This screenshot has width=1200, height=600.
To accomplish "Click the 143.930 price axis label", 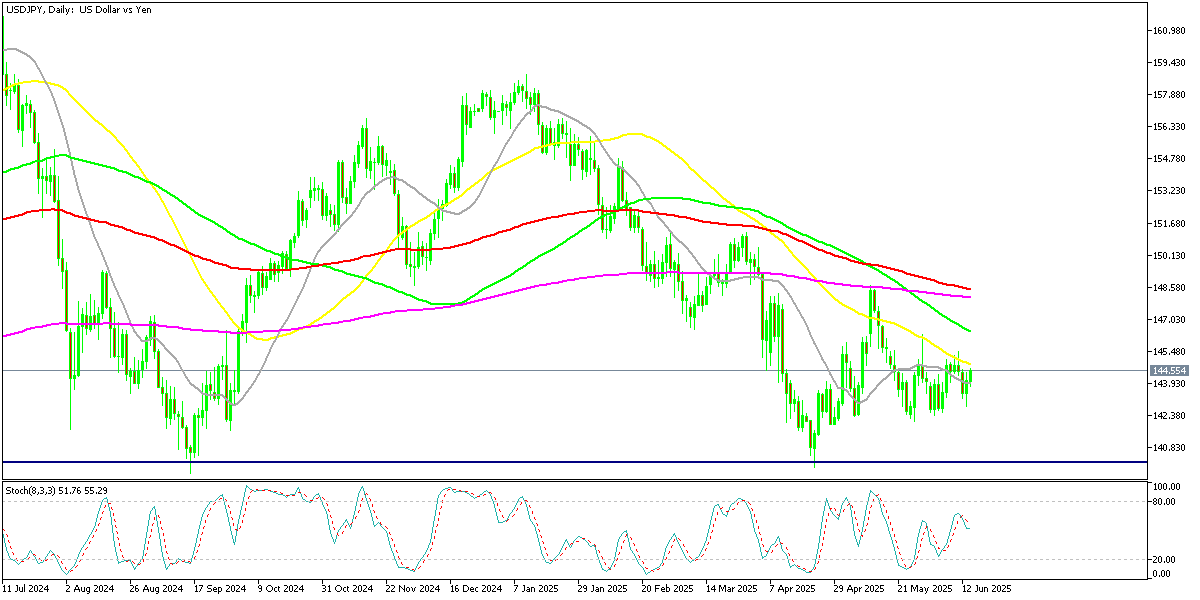I will coord(1168,384).
